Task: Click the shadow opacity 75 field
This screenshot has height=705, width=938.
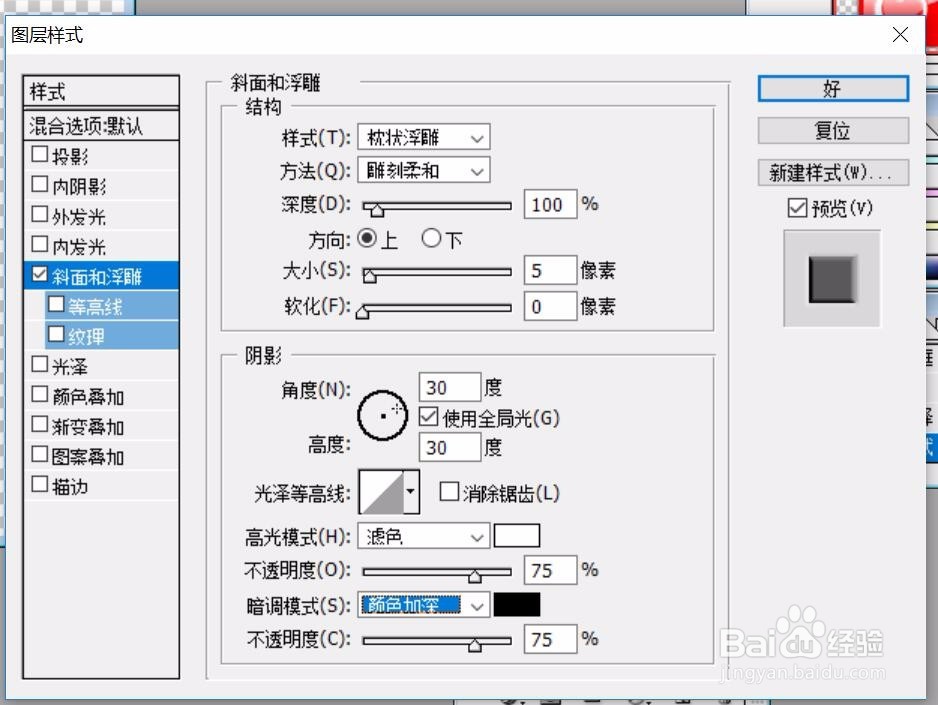Action: coord(550,639)
